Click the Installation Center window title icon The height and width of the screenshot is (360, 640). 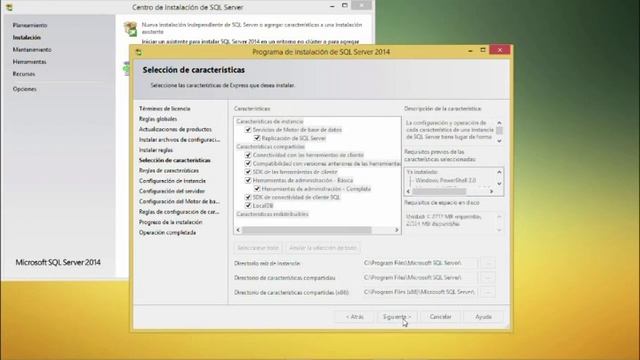(9, 7)
